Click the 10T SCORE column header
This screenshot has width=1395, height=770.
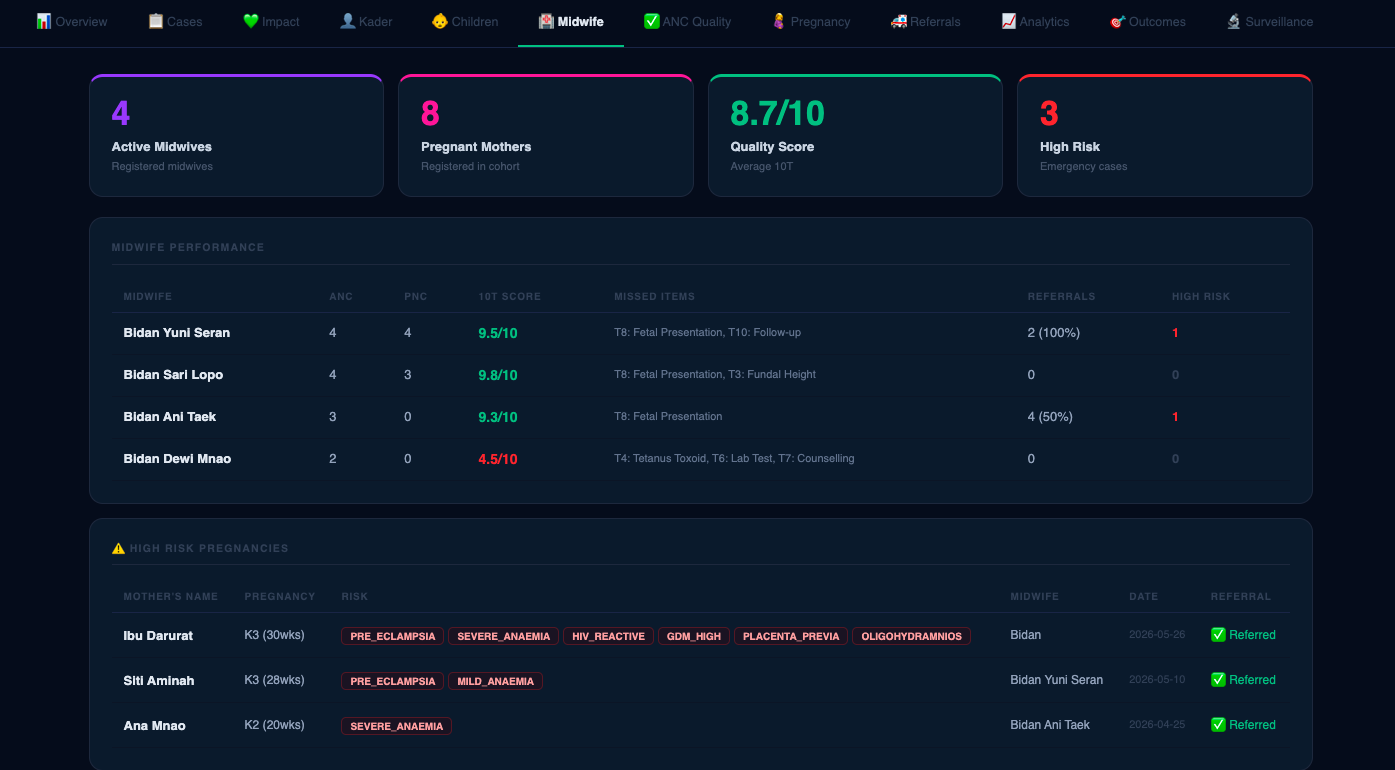pyautogui.click(x=509, y=297)
